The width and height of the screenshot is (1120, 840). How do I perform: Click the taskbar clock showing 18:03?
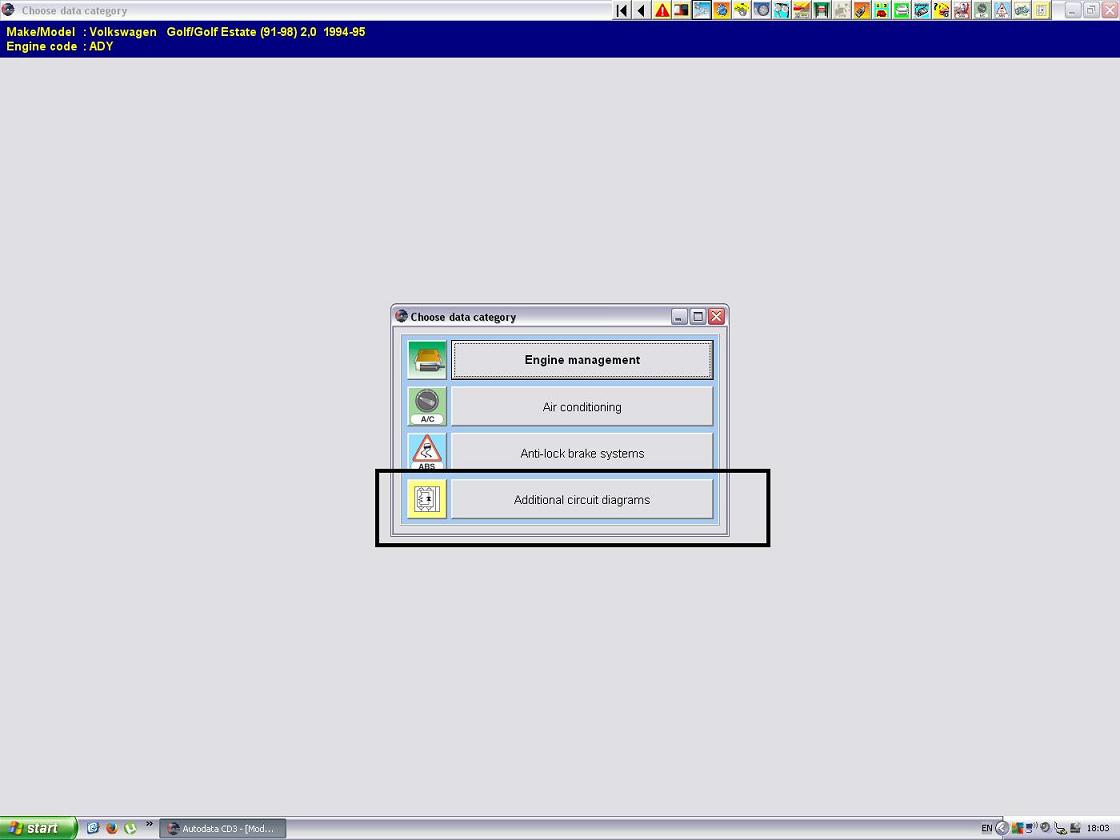(x=1098, y=828)
